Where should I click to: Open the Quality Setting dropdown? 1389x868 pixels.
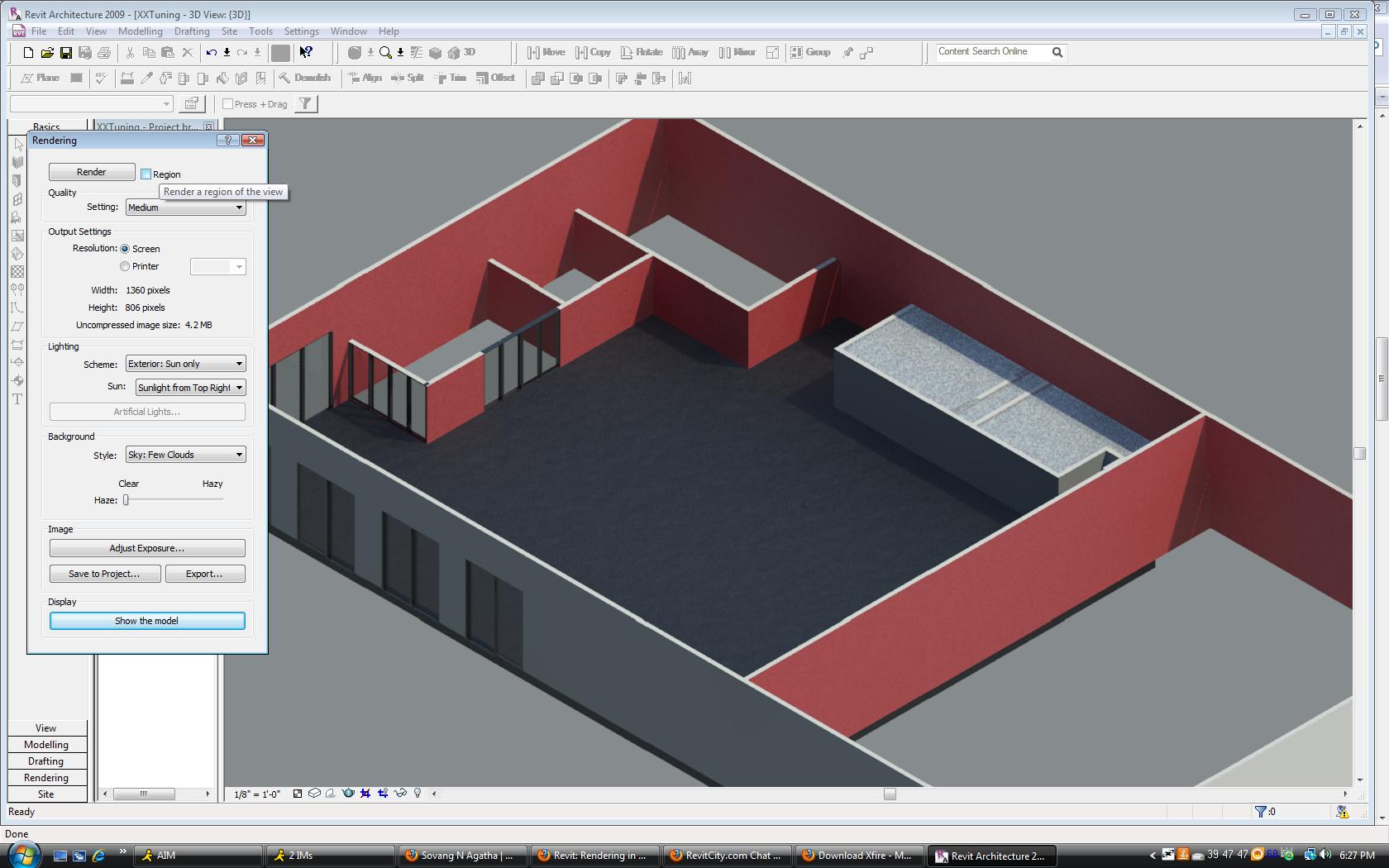coord(185,207)
